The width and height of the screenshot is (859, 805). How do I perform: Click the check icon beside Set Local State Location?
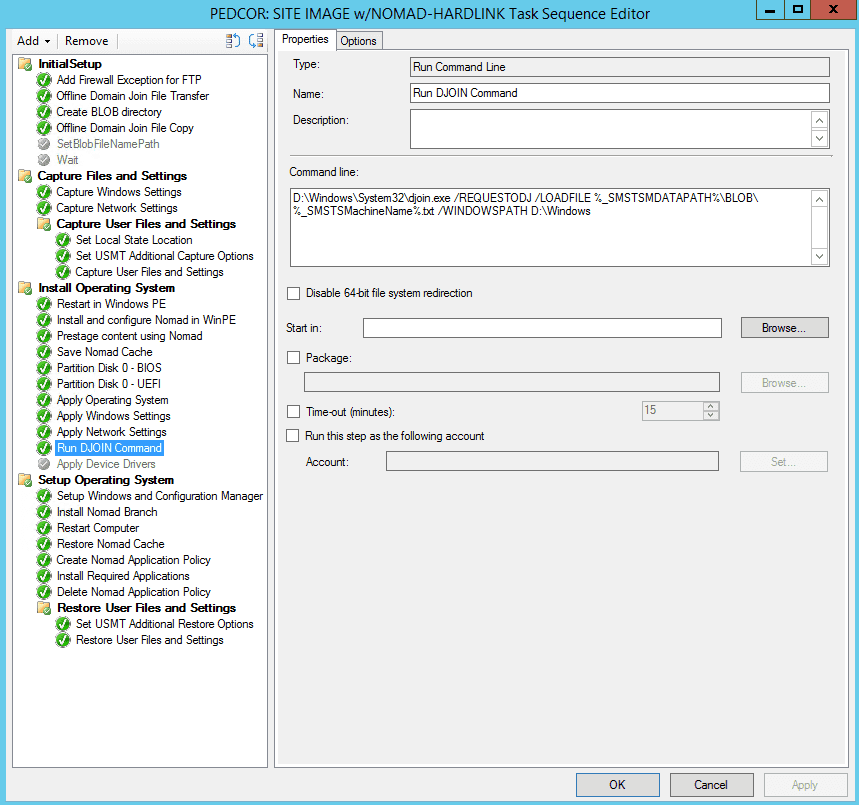[63, 240]
